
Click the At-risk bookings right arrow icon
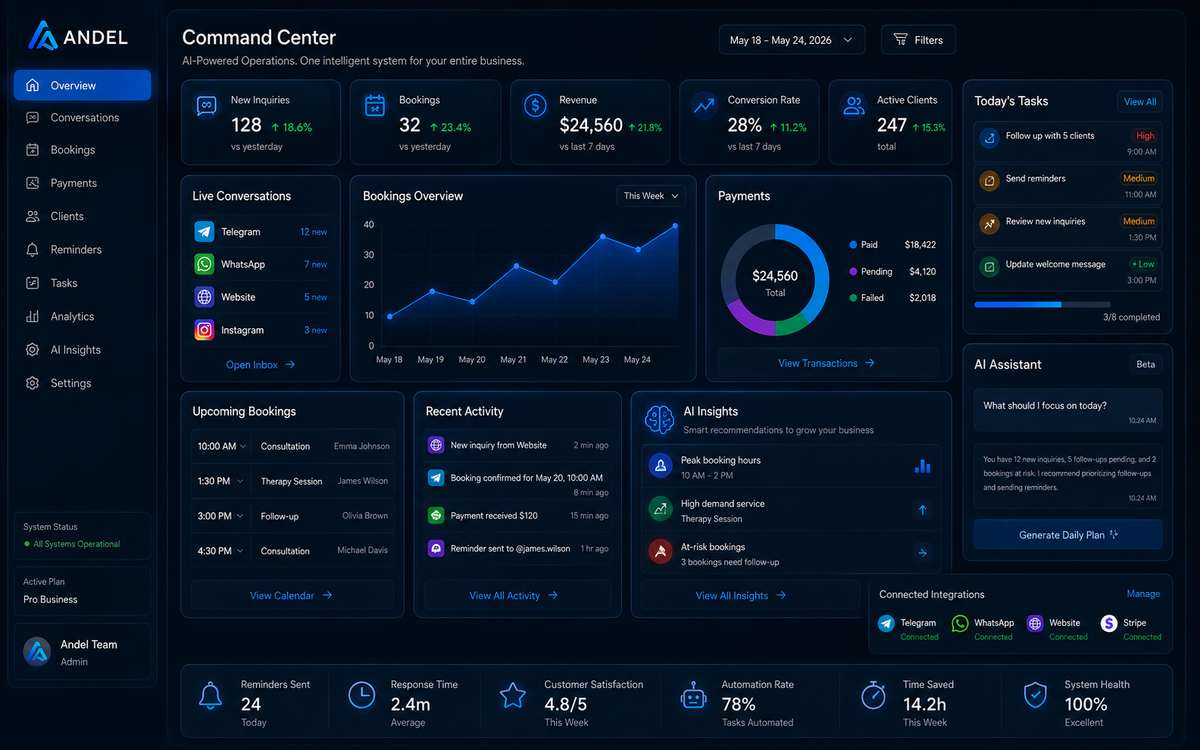click(922, 552)
